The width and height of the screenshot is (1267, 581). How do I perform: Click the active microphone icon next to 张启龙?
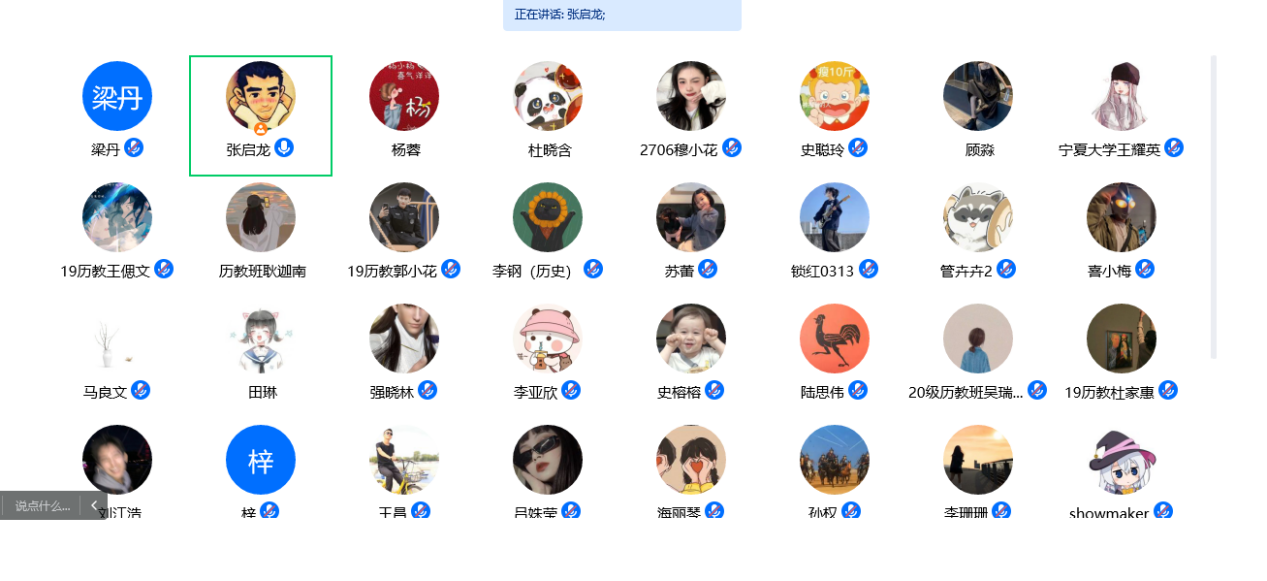point(285,148)
